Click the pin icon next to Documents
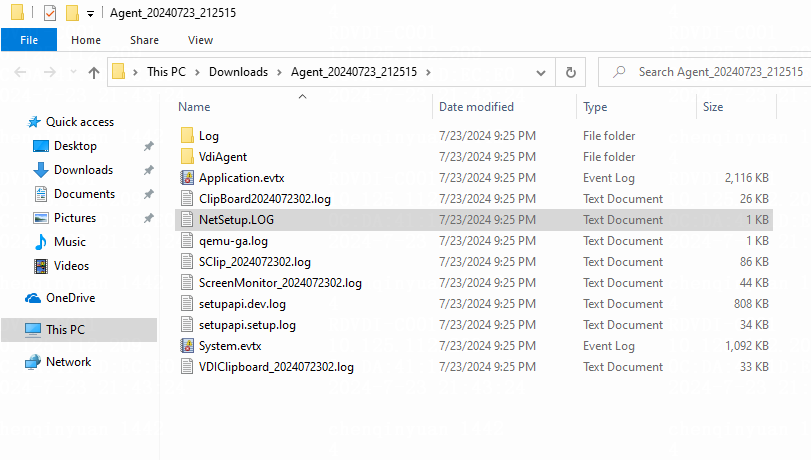This screenshot has width=811, height=460. (x=148, y=194)
